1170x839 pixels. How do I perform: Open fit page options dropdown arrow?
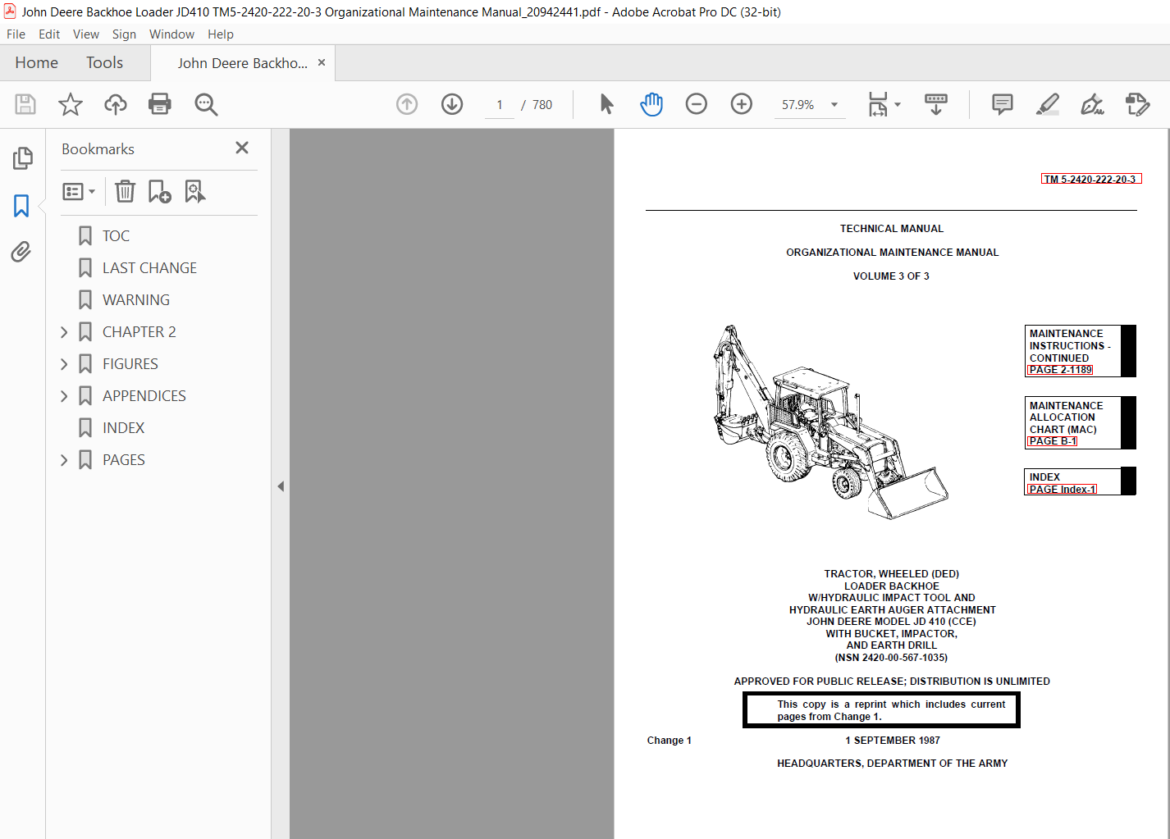pyautogui.click(x=898, y=105)
